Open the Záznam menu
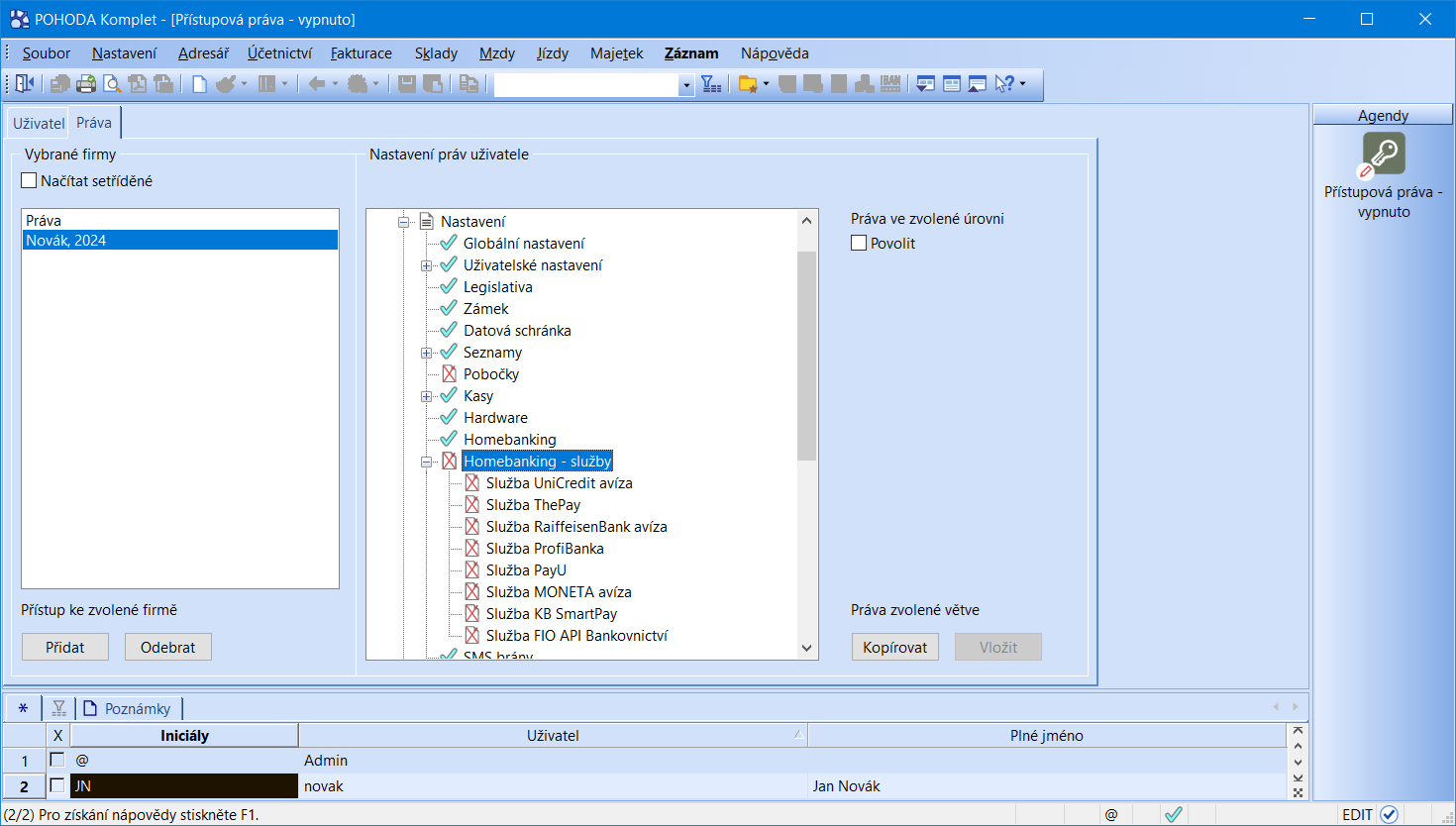The height and width of the screenshot is (826, 1456). point(691,53)
